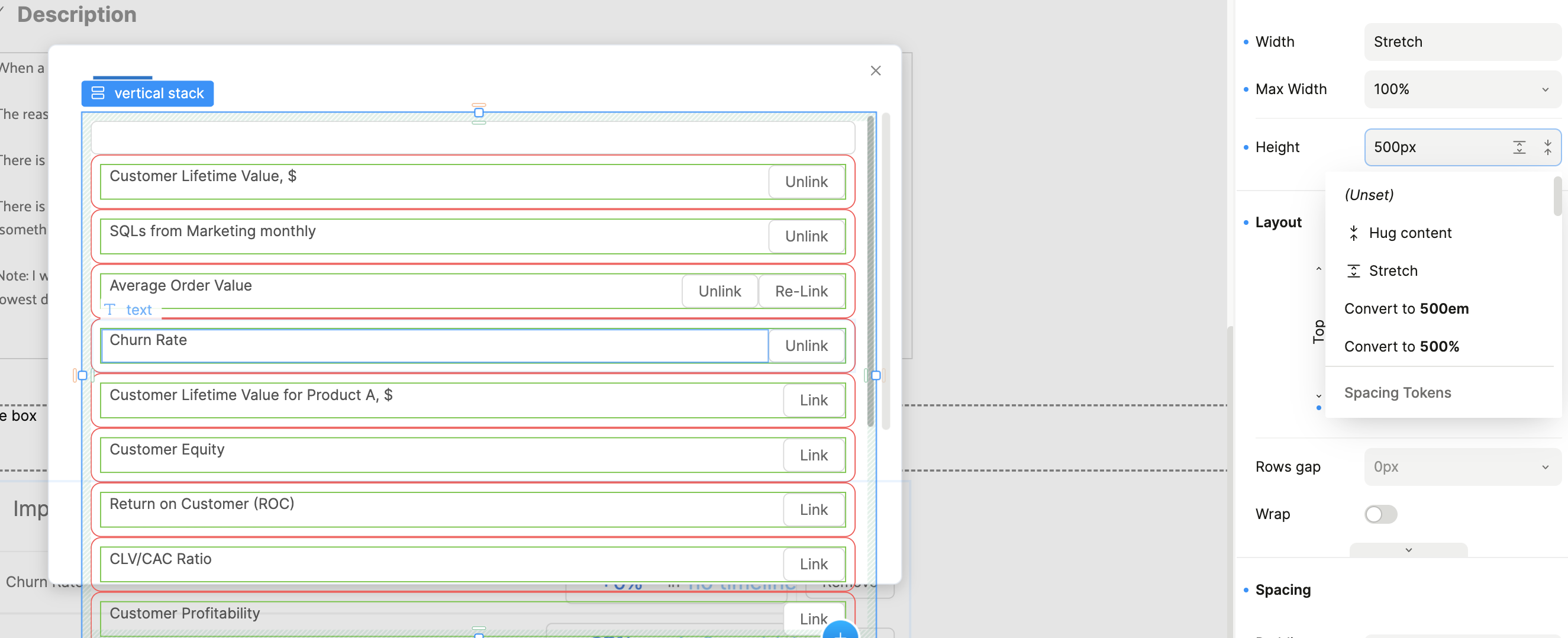The height and width of the screenshot is (638, 1568).
Task: Open the Rows gap dropdown
Action: click(1462, 467)
